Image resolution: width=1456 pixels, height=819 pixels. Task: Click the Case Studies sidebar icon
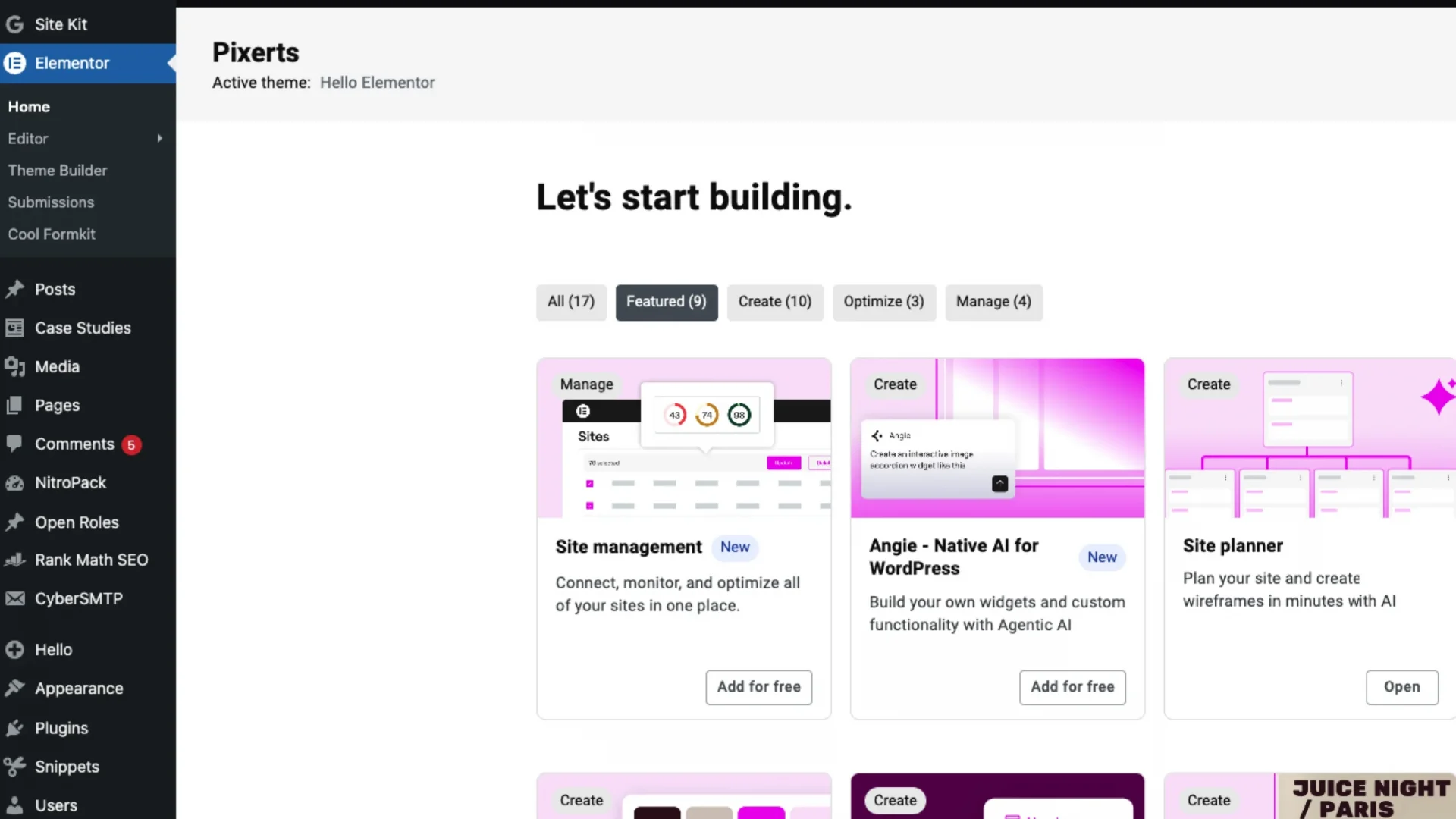(14, 328)
